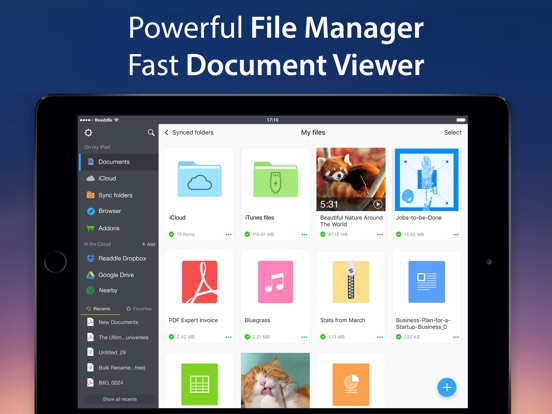The height and width of the screenshot is (414, 552).
Task: Open the PDF Expert Invoice file icon
Action: pos(200,282)
